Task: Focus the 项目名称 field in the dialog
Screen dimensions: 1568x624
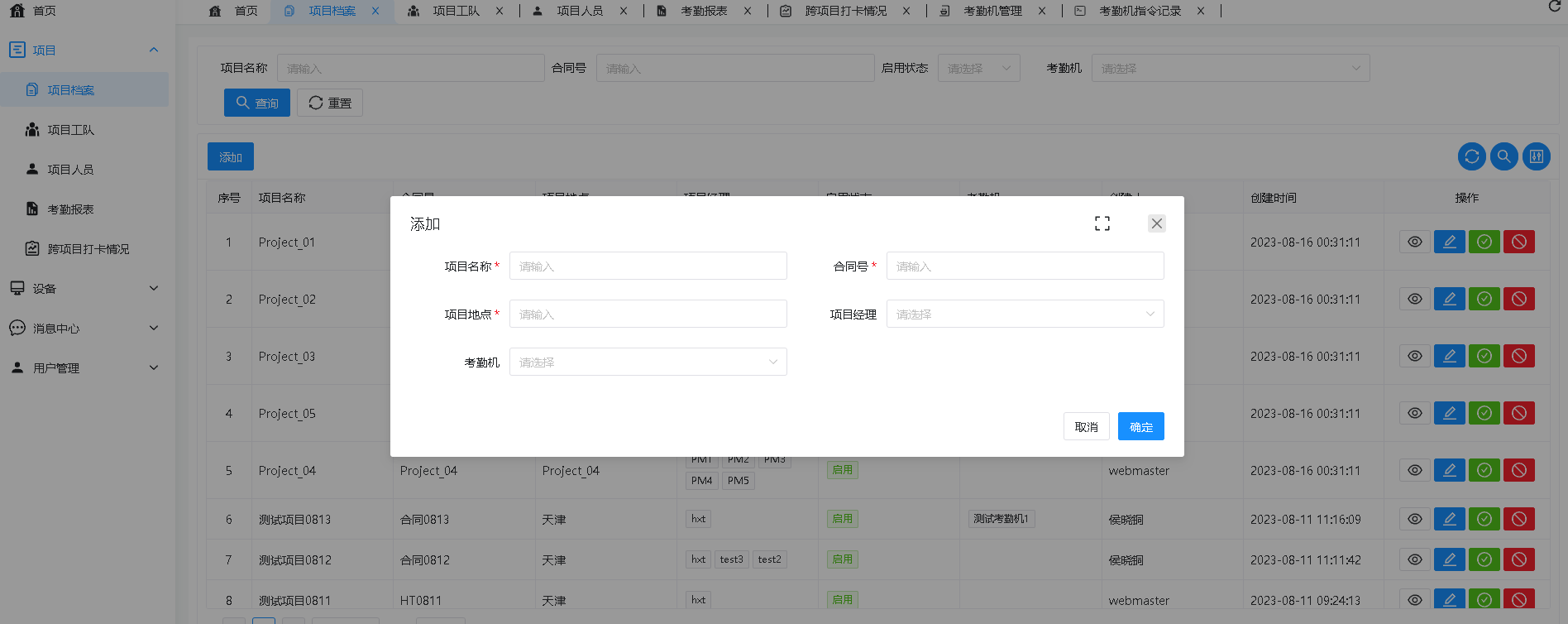Action: 648,266
